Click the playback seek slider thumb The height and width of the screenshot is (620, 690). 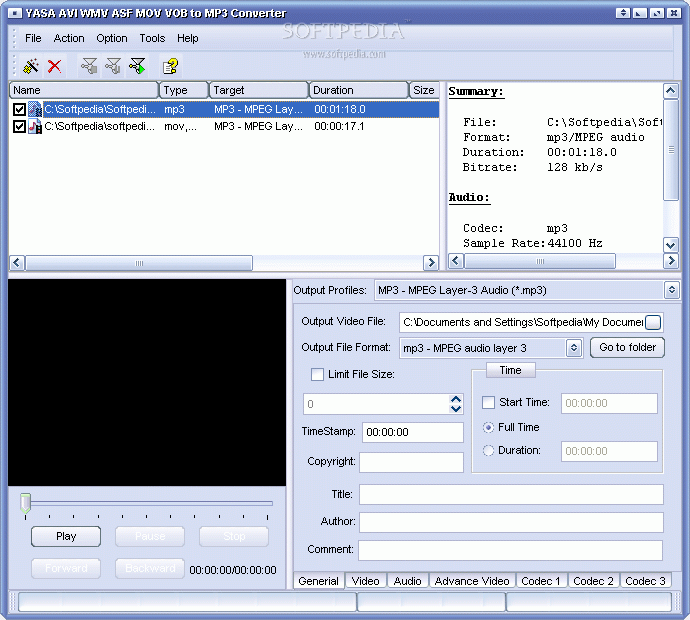26,503
